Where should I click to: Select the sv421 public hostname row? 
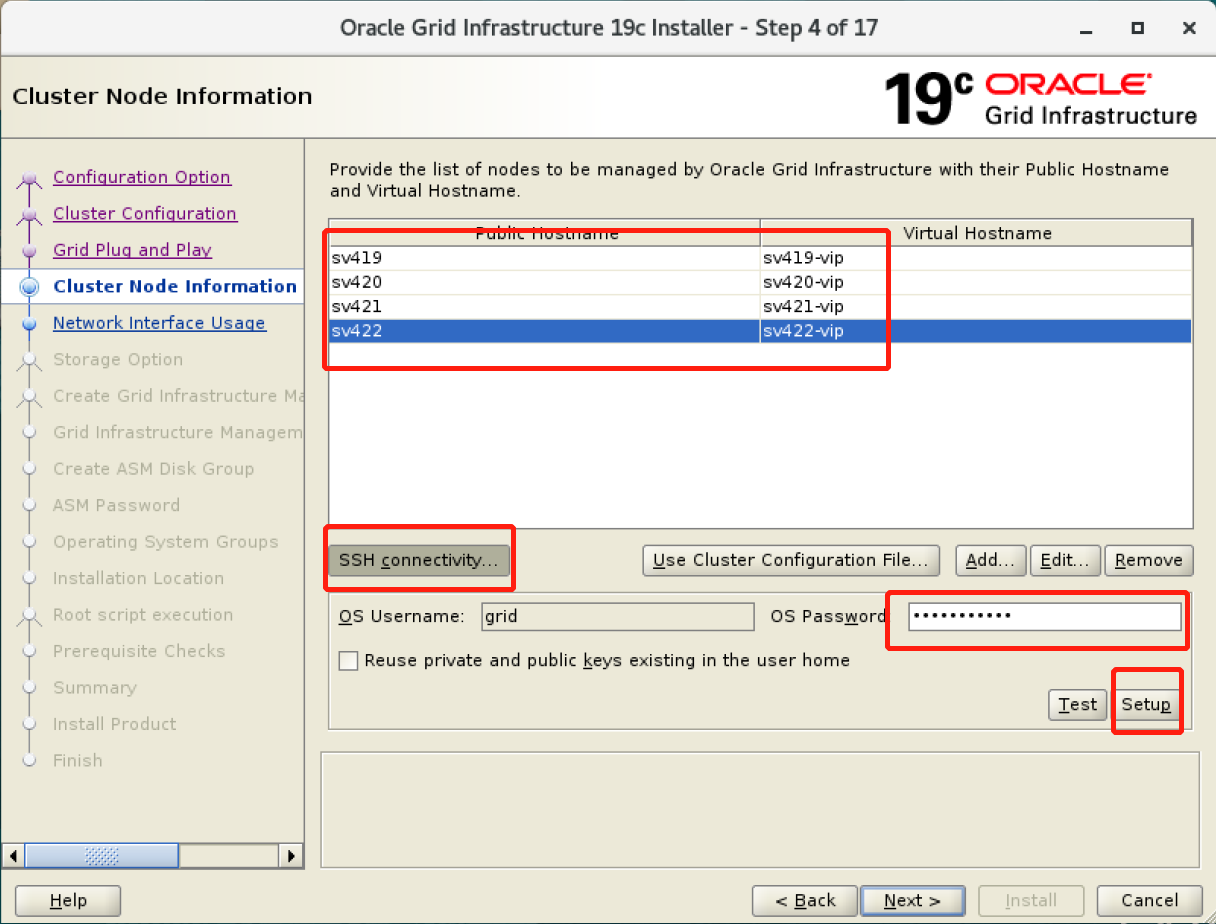(x=545, y=307)
